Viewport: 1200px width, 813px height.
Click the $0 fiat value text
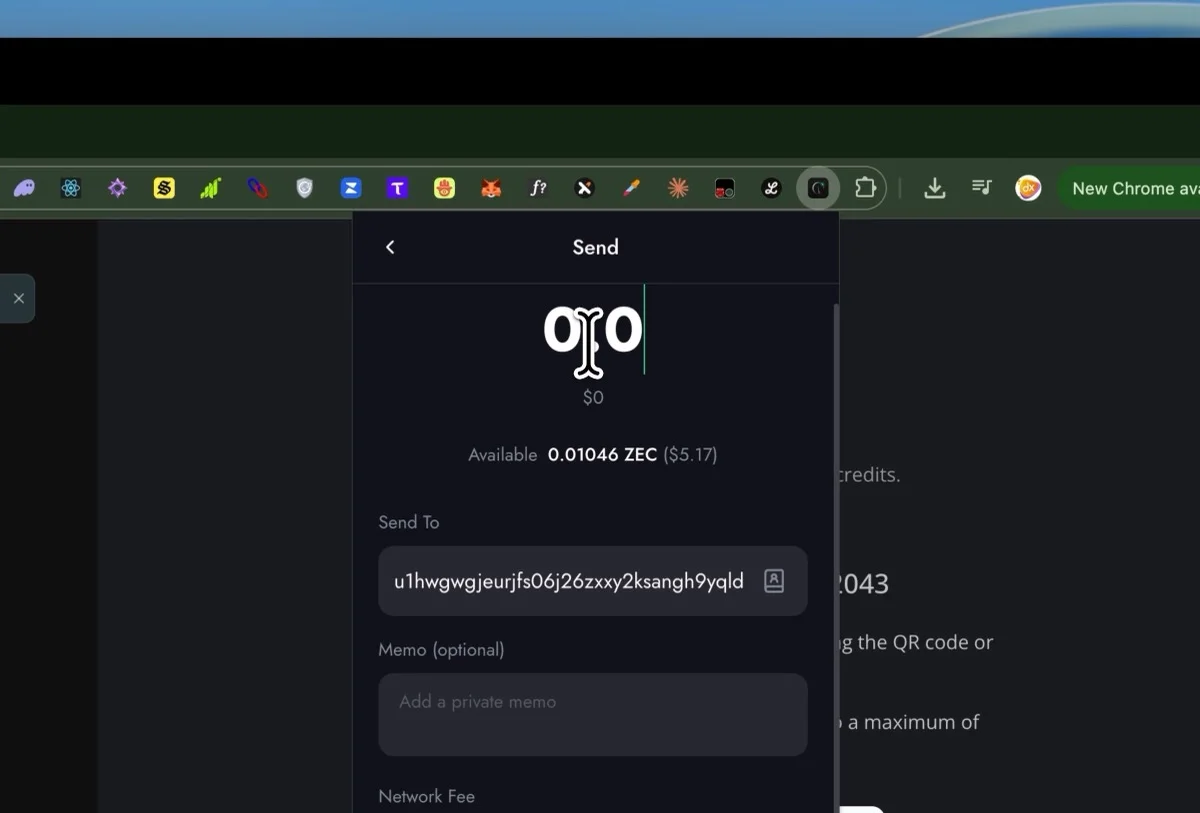coord(593,397)
